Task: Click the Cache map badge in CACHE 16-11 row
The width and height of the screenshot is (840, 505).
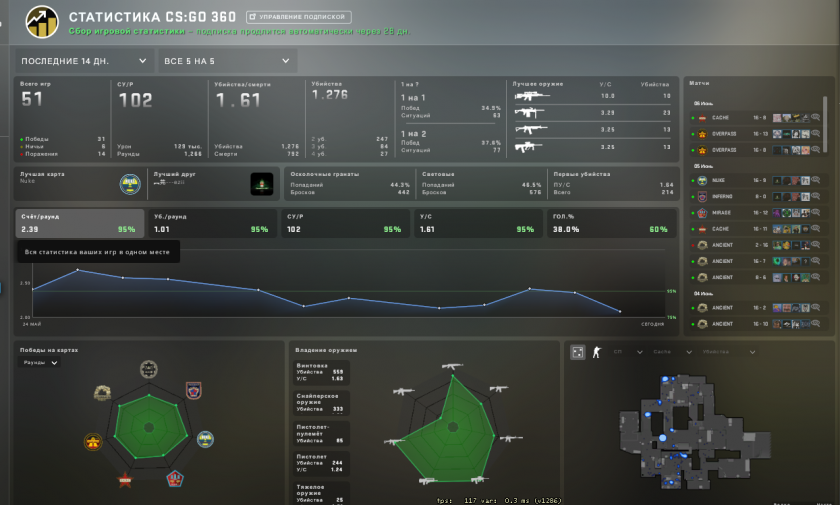Action: click(702, 229)
